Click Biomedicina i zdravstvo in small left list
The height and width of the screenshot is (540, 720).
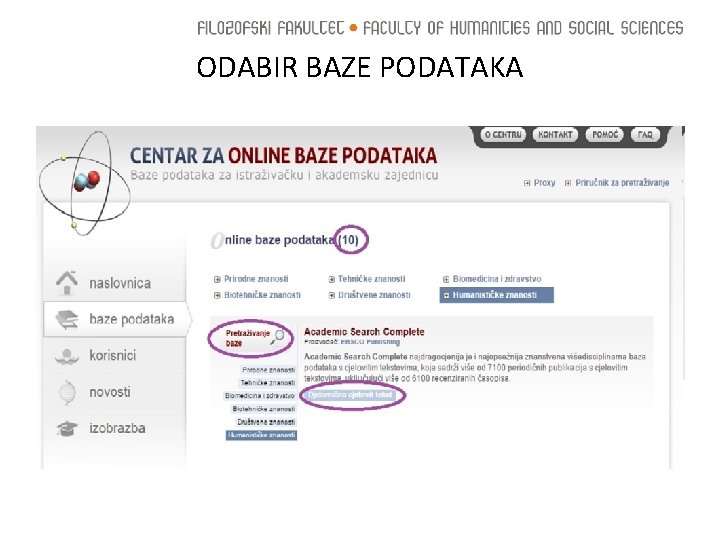point(260,395)
